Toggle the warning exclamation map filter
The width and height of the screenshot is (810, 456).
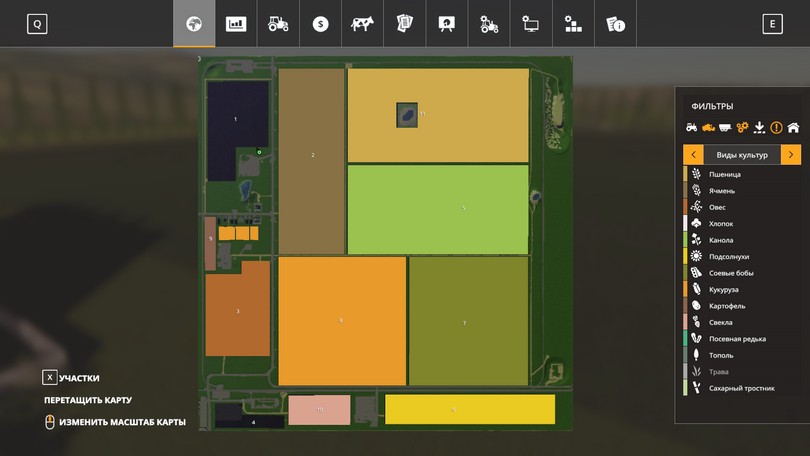[776, 127]
